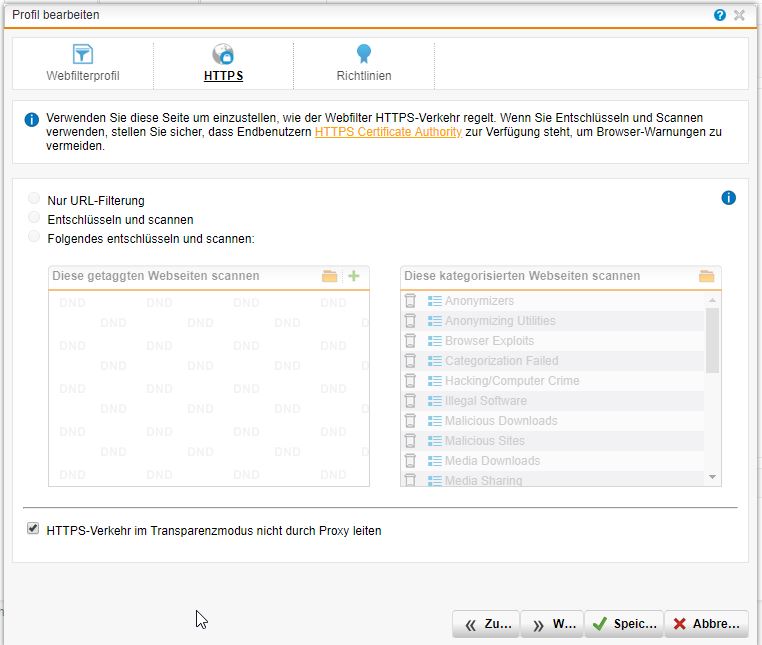Open the Webfilterprofil tab

coord(83,64)
